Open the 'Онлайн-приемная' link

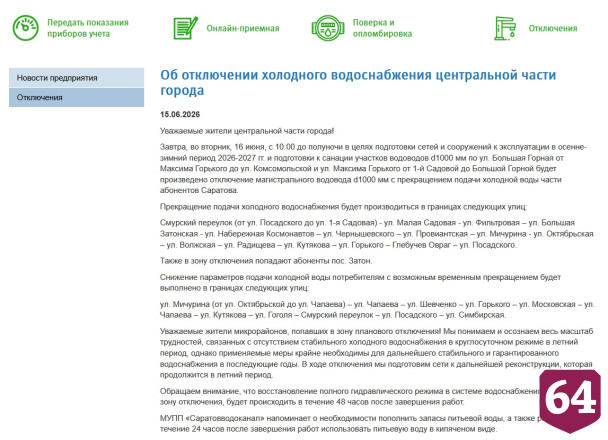pyautogui.click(x=243, y=28)
